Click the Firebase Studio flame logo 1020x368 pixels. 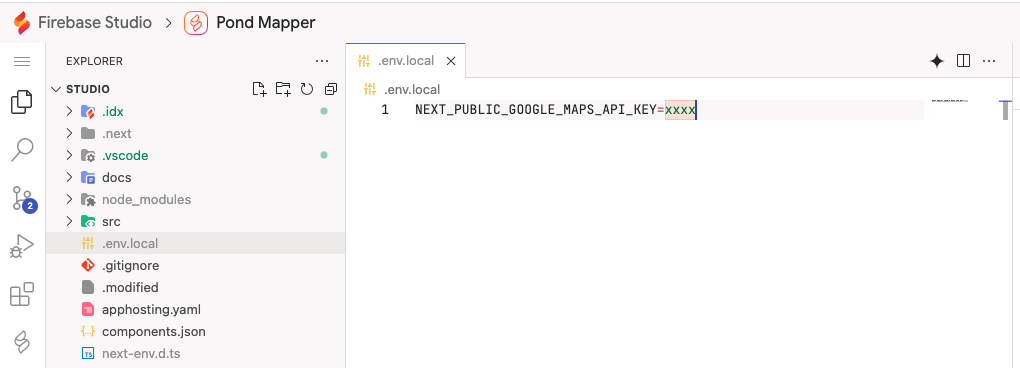pos(22,23)
